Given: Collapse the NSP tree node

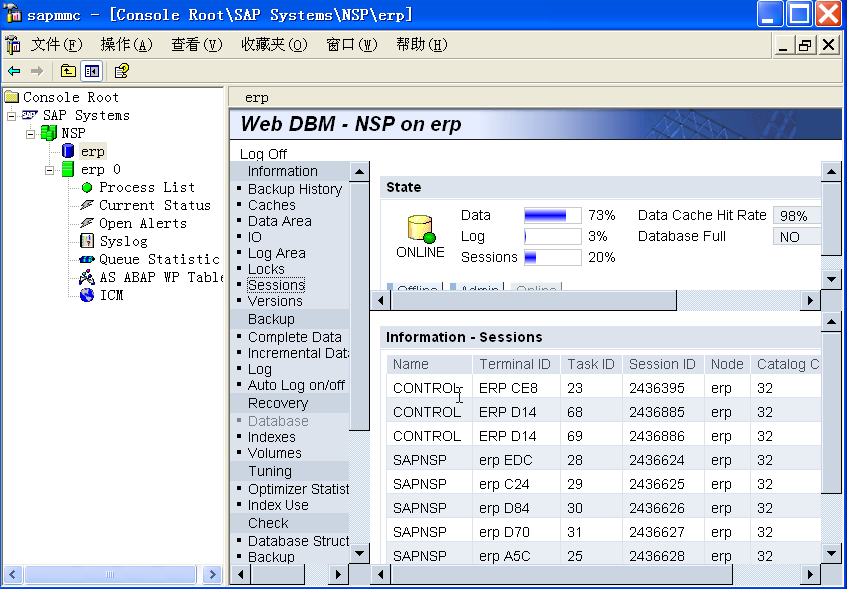Looking at the screenshot, I should pos(30,133).
